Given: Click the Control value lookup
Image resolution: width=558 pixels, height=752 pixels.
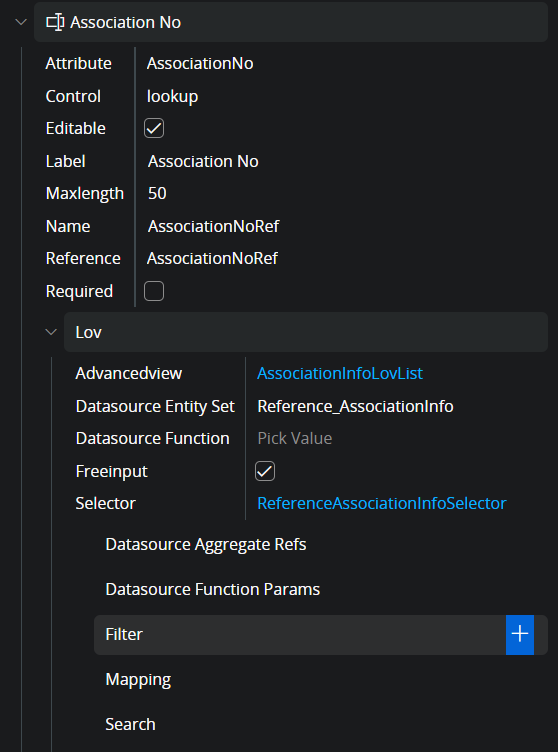Looking at the screenshot, I should 172,96.
